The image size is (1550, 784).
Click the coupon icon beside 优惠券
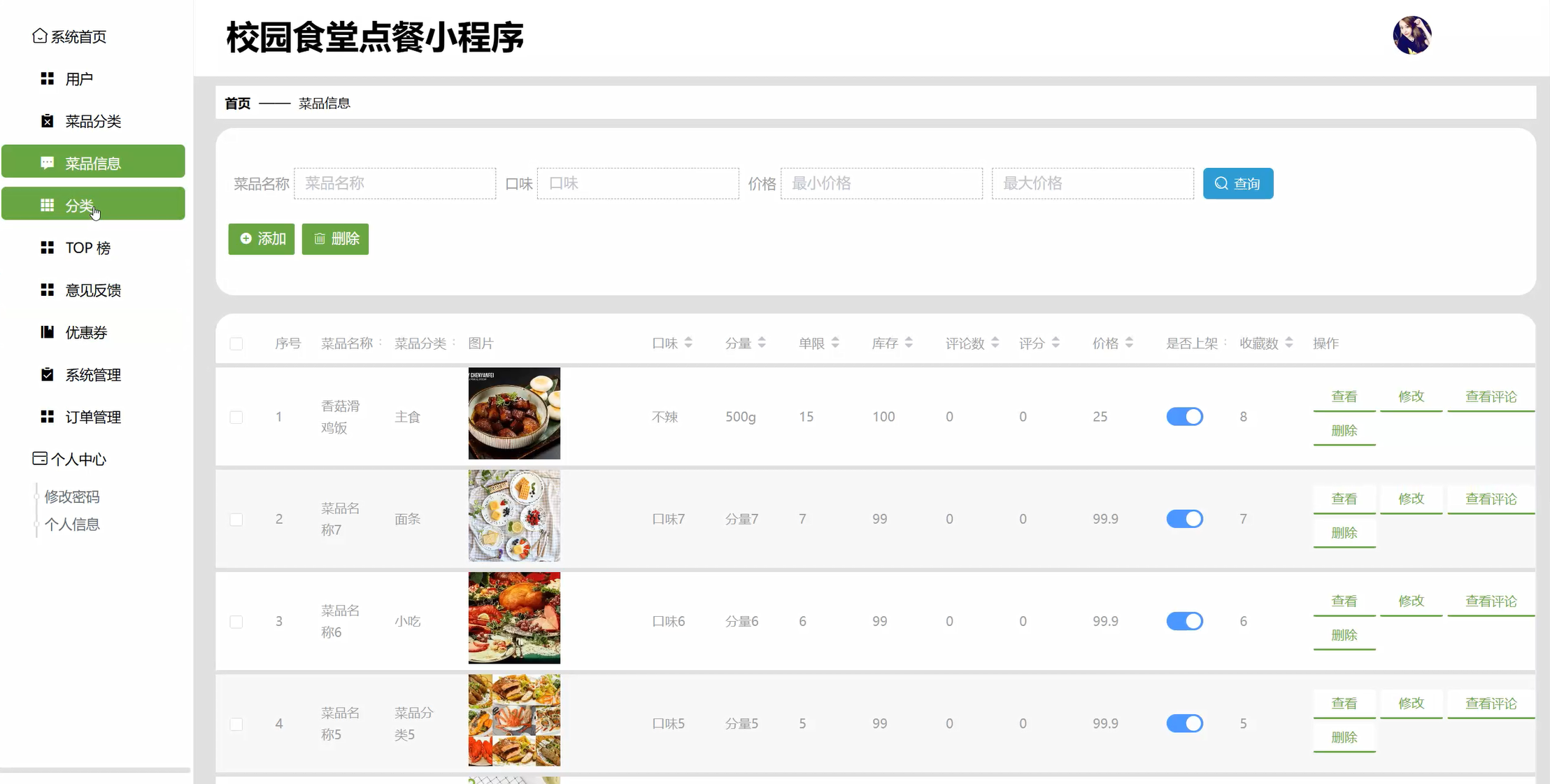point(47,332)
